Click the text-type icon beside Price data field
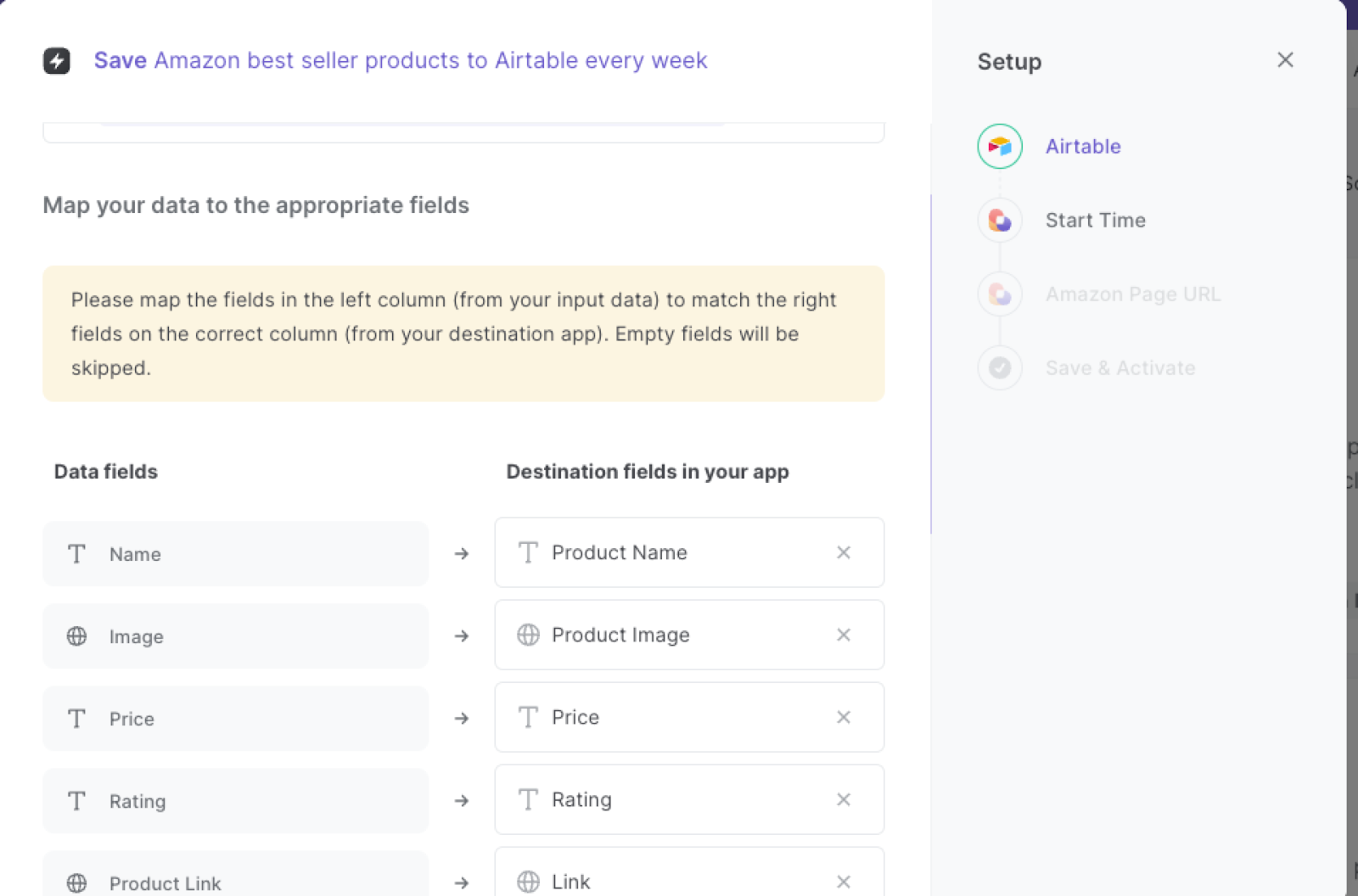 pos(76,718)
